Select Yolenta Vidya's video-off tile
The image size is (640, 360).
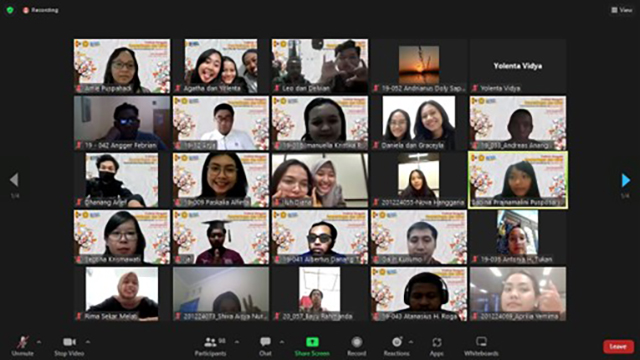click(x=518, y=66)
